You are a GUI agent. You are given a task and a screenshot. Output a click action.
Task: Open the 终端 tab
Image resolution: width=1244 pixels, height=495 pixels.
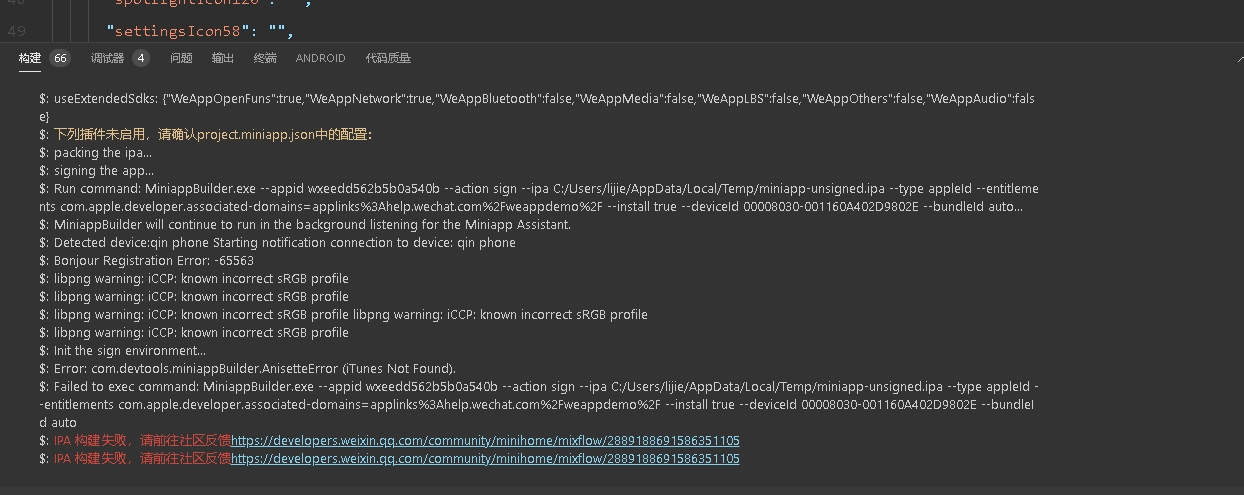[265, 58]
